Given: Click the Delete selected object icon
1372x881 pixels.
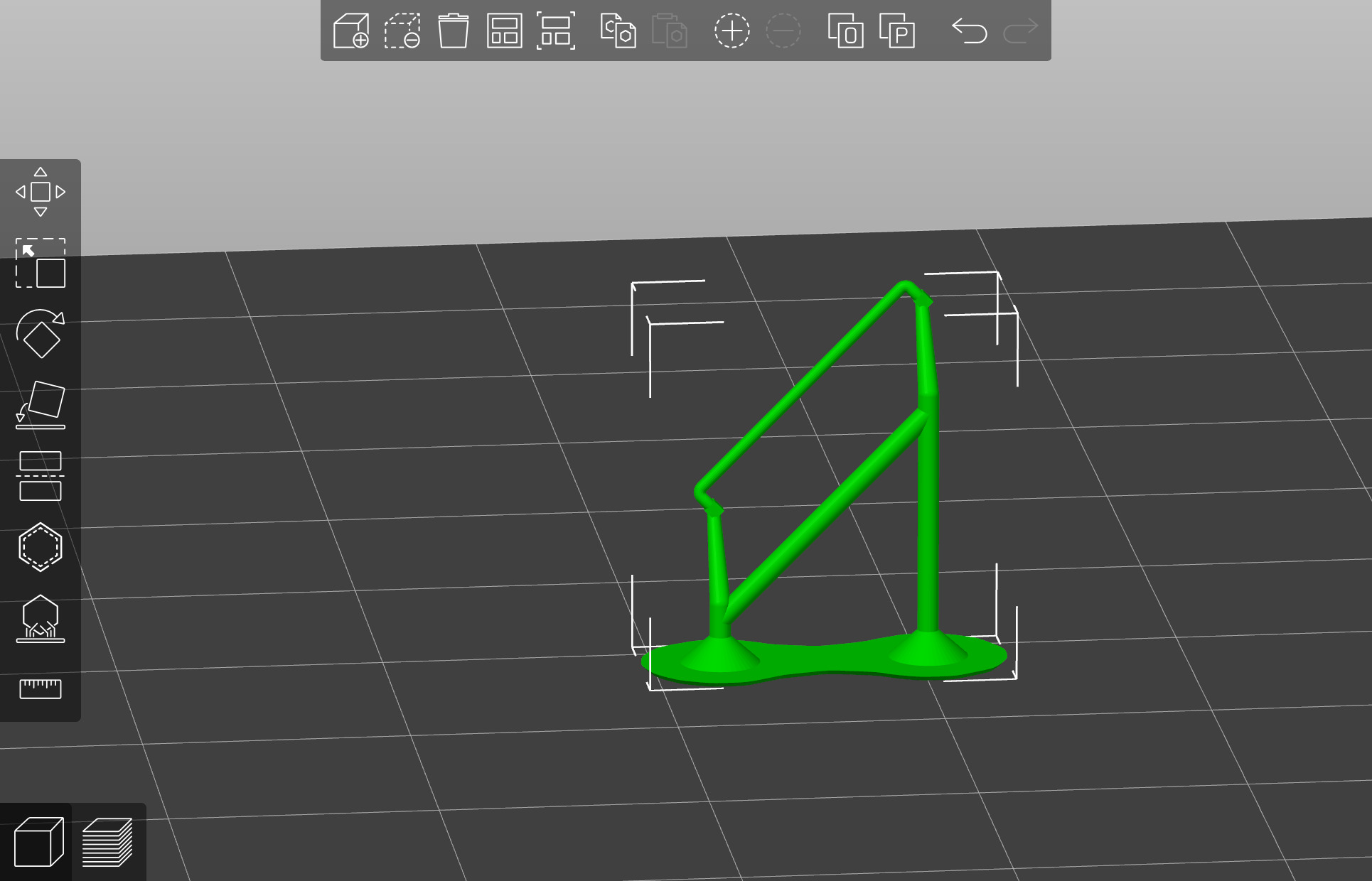Looking at the screenshot, I should pos(402,31).
